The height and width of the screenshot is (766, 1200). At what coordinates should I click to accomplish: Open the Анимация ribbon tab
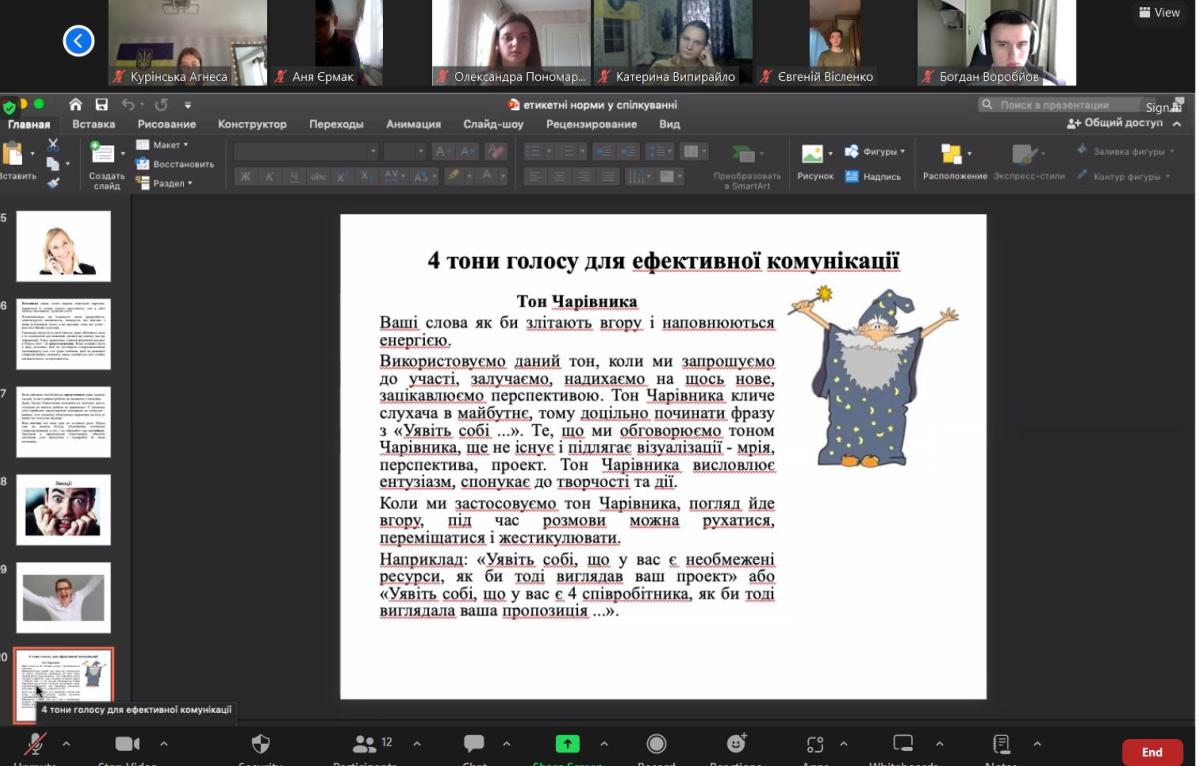413,125
